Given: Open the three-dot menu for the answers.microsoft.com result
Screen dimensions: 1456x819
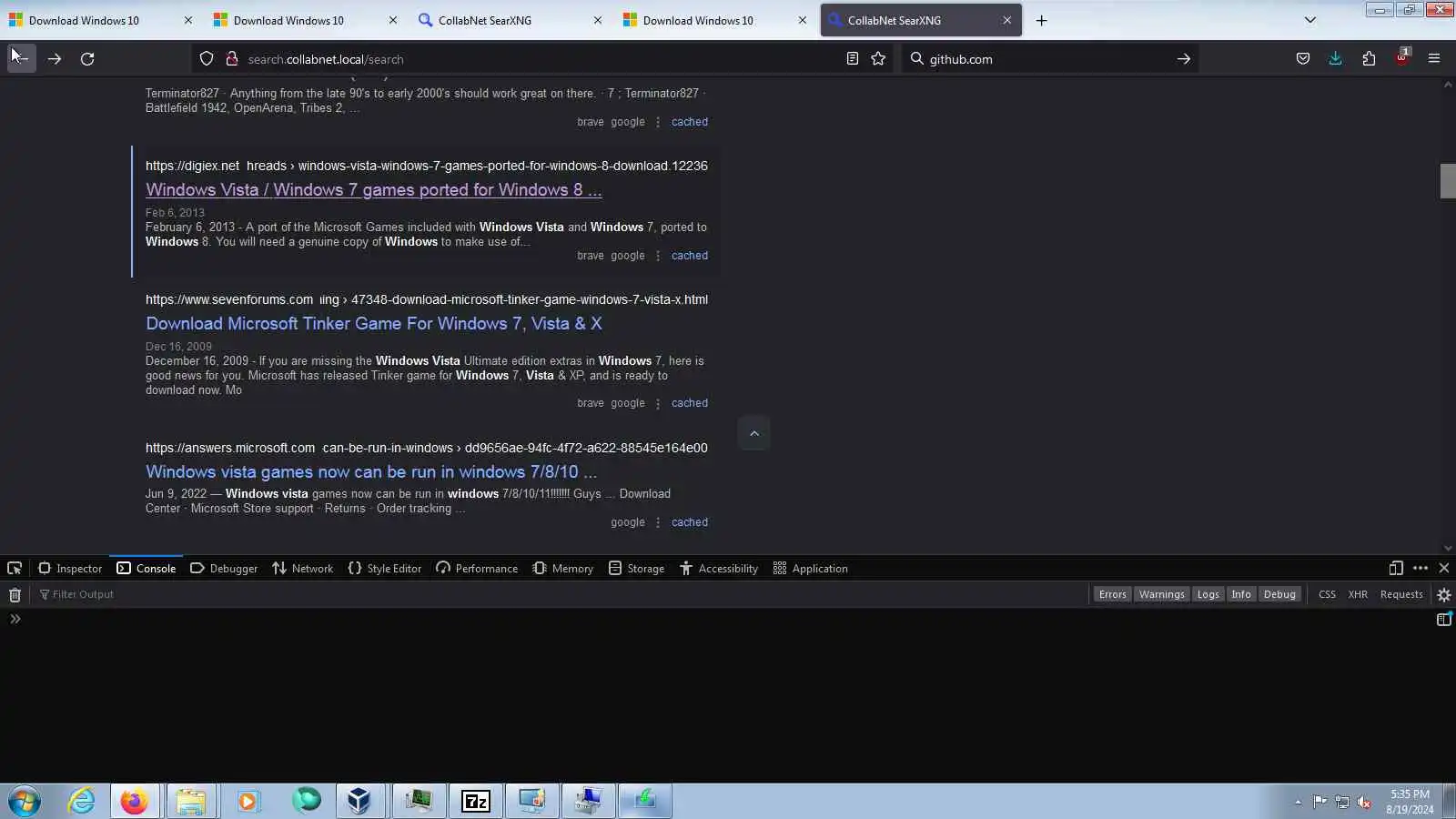Looking at the screenshot, I should tap(658, 522).
